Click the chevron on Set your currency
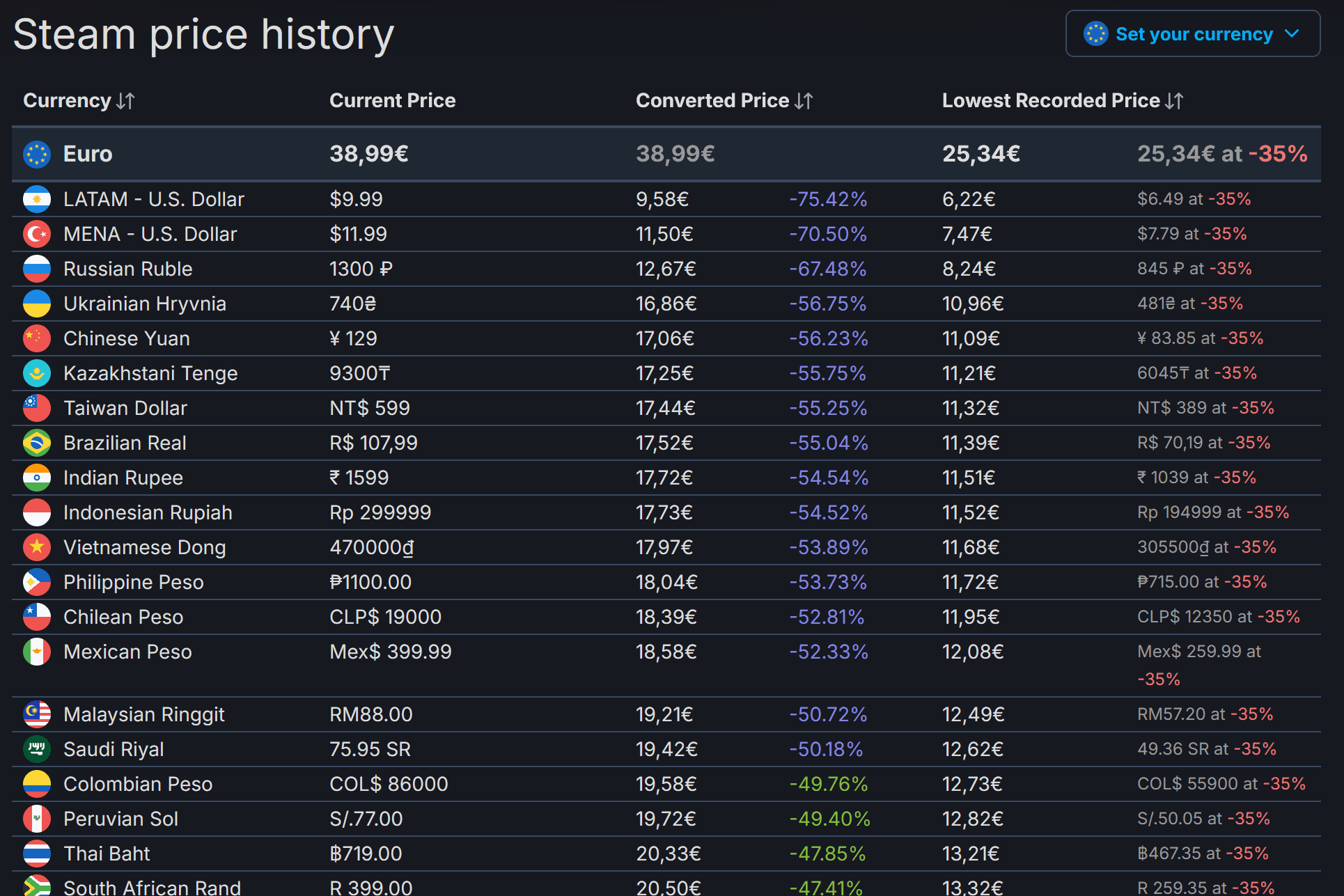The image size is (1344, 896). (1292, 34)
